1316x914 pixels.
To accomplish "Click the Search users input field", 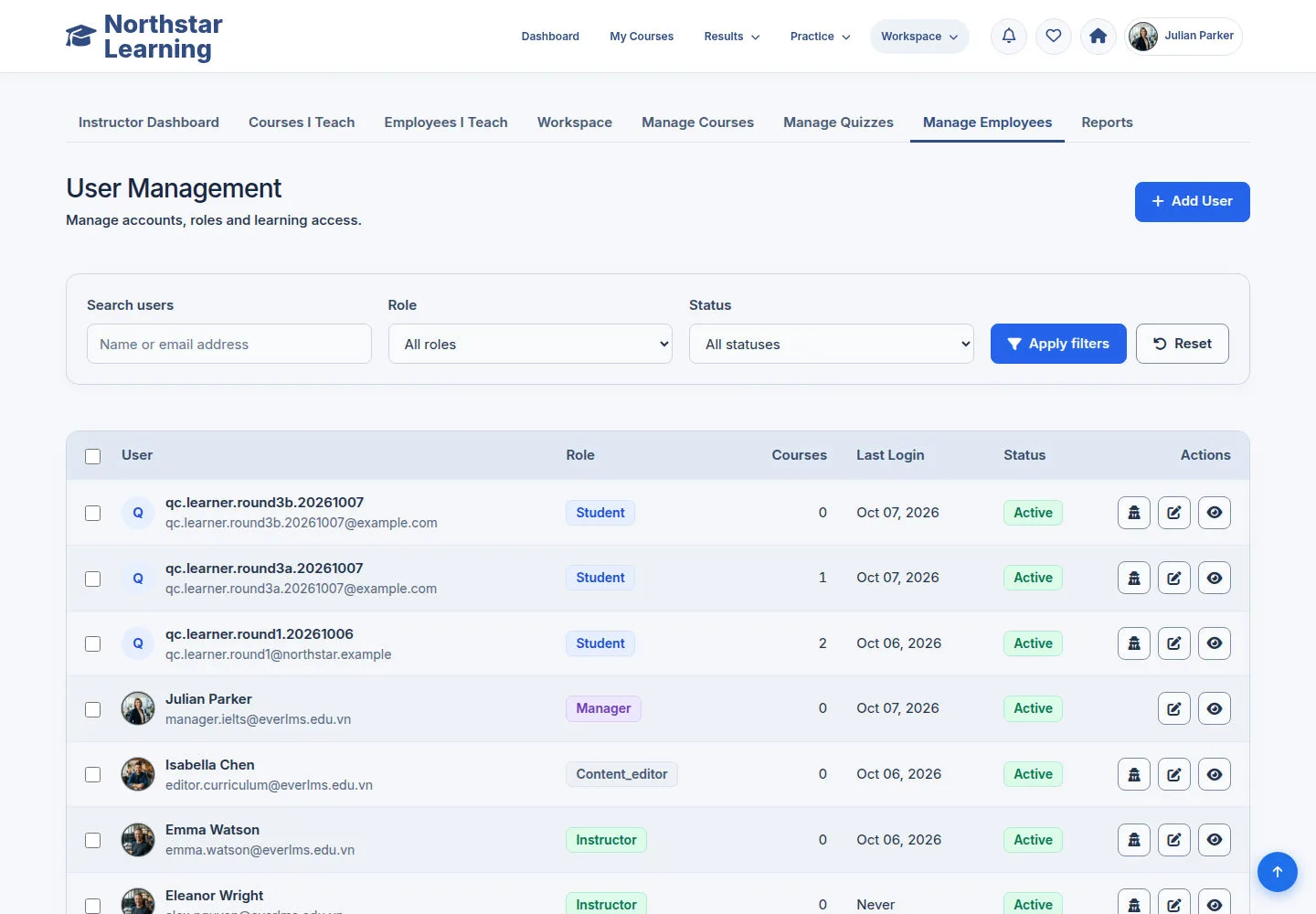I will (x=229, y=344).
